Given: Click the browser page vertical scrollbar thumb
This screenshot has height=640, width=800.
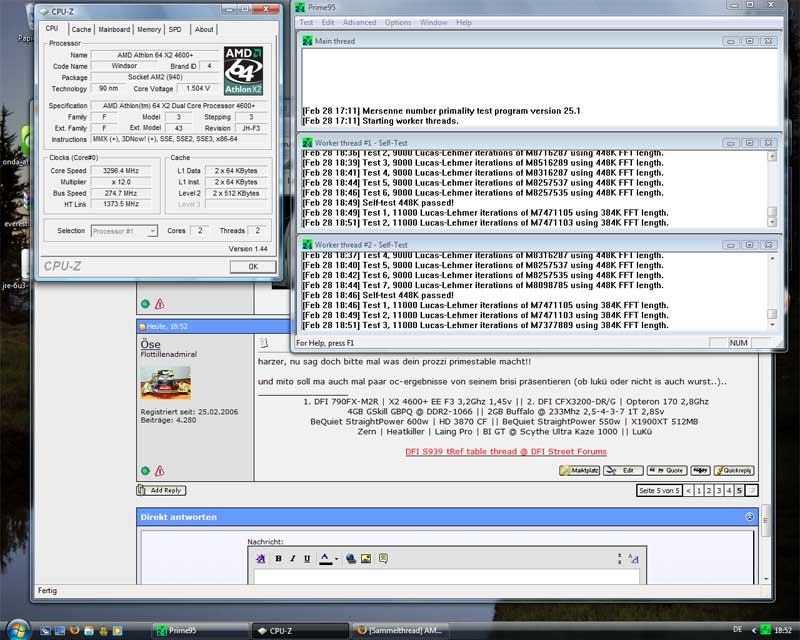Looking at the screenshot, I should point(765,521).
